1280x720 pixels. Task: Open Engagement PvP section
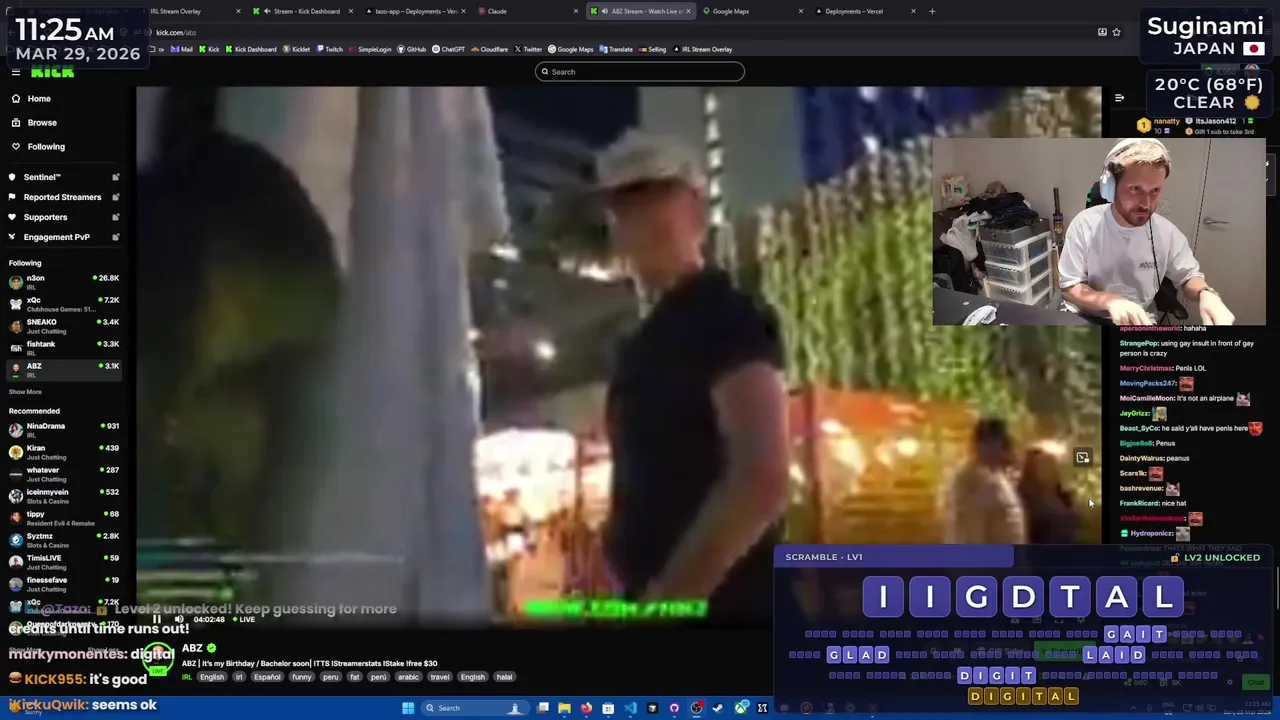(x=56, y=237)
